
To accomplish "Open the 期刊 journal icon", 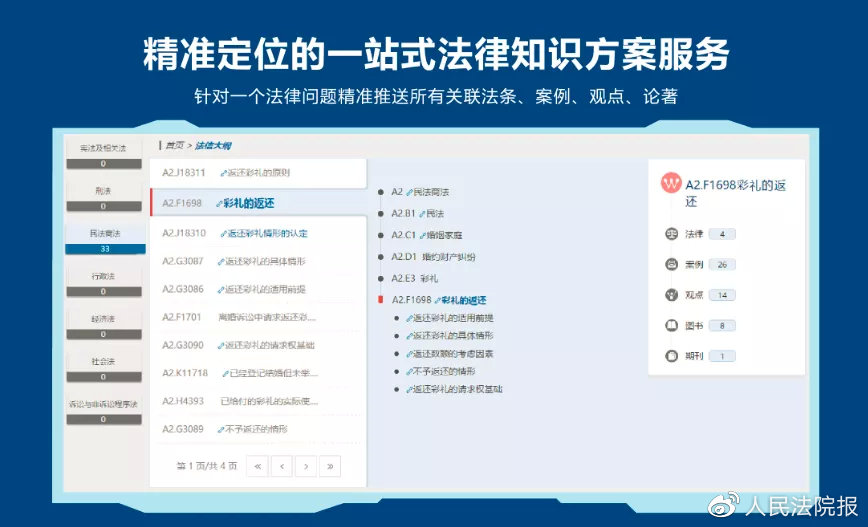I will point(671,356).
